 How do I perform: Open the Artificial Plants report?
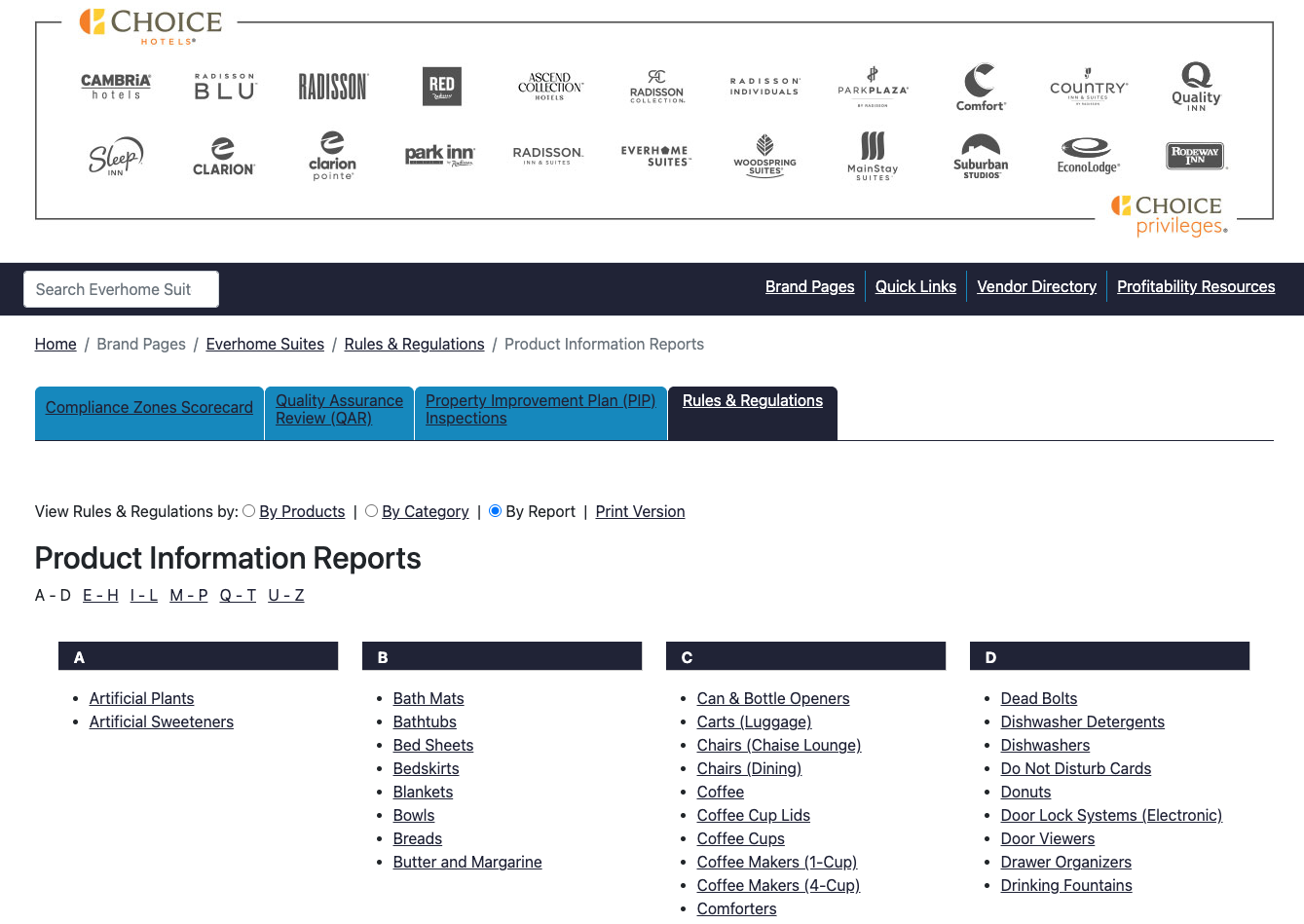click(141, 698)
